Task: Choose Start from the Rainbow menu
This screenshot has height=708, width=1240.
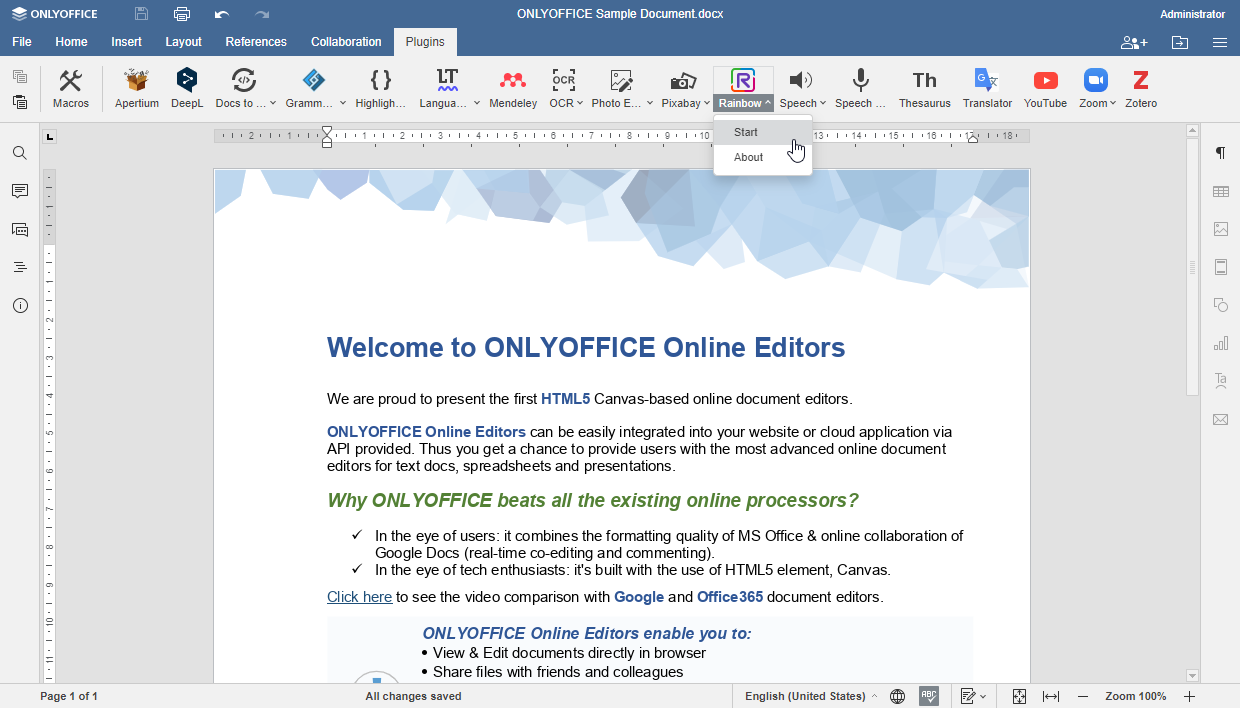Action: pyautogui.click(x=763, y=132)
